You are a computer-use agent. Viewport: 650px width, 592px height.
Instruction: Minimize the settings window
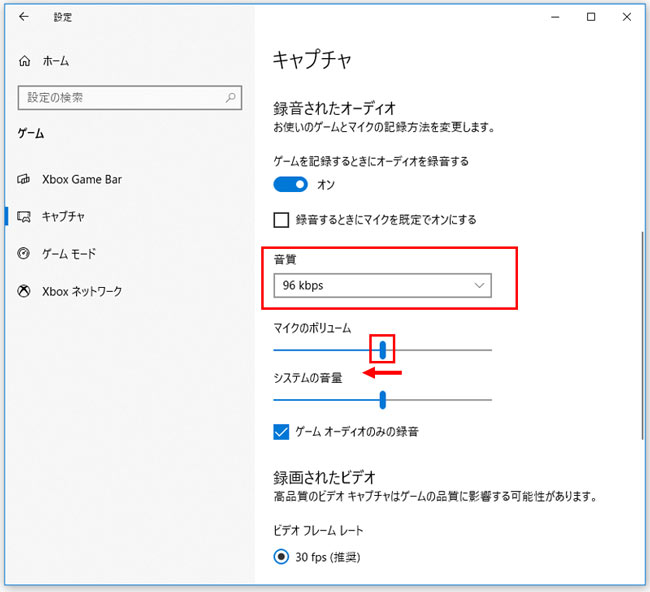(555, 17)
